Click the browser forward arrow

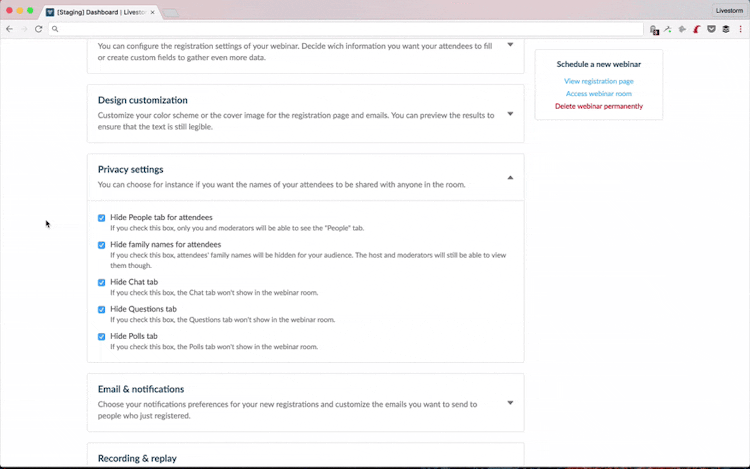click(x=23, y=29)
